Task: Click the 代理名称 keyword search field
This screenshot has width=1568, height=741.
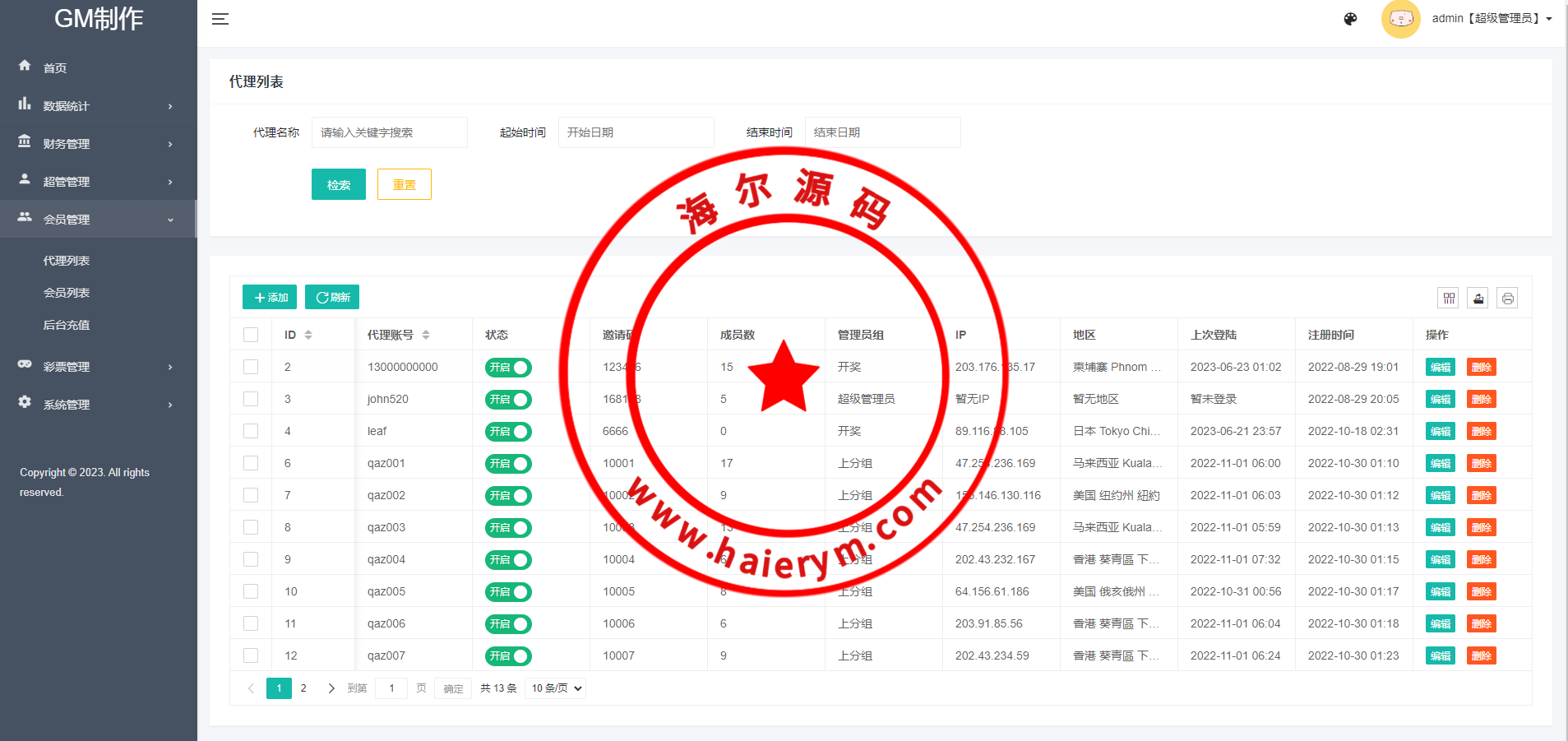Action: [389, 132]
